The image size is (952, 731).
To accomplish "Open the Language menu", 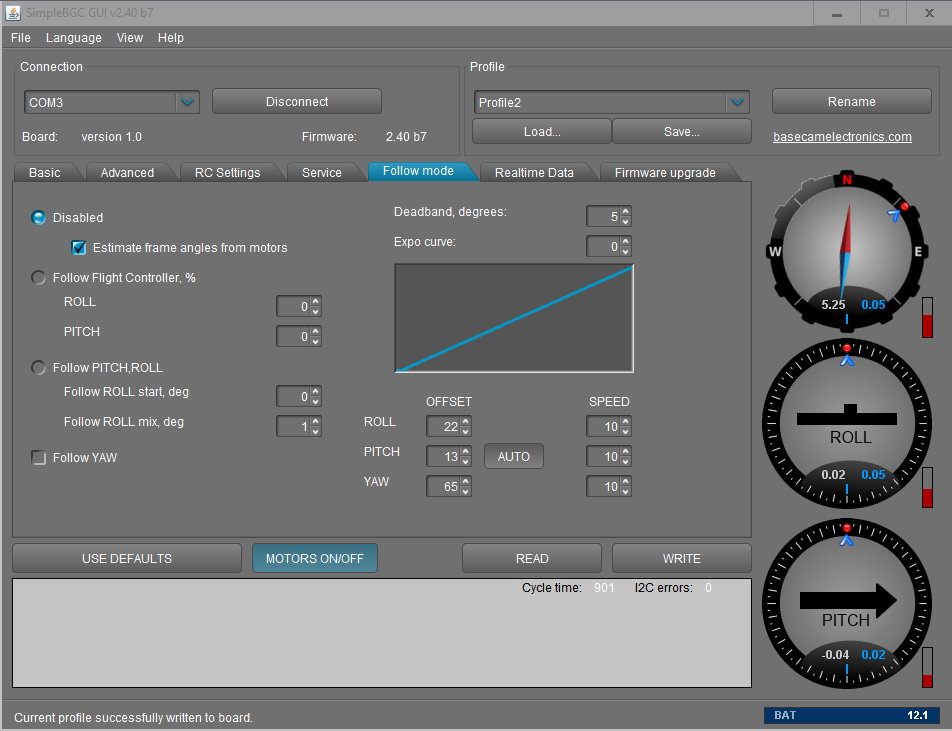I will tap(73, 37).
